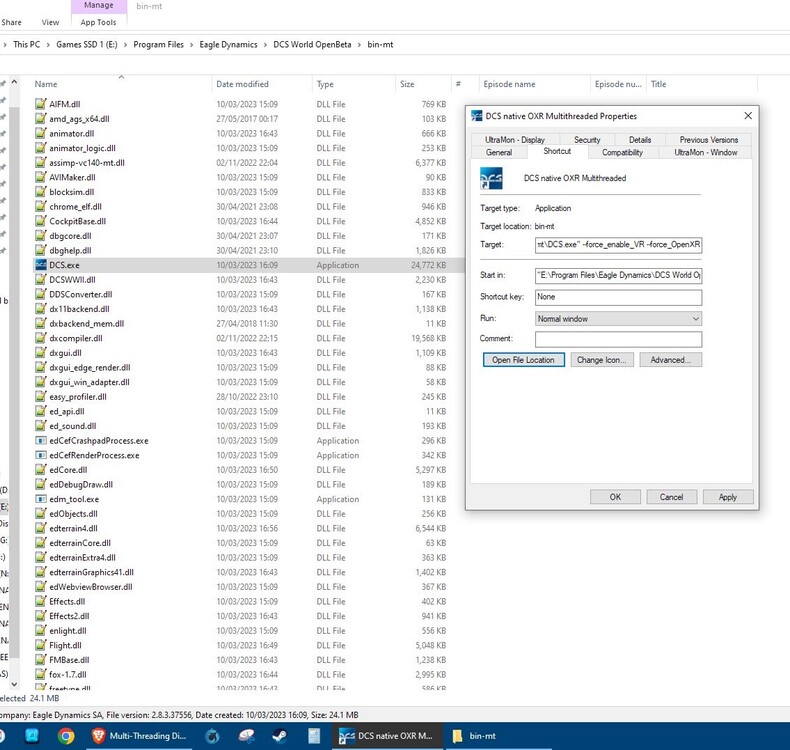Click the edCore.dll file icon
Image resolution: width=790 pixels, height=750 pixels.
41,470
